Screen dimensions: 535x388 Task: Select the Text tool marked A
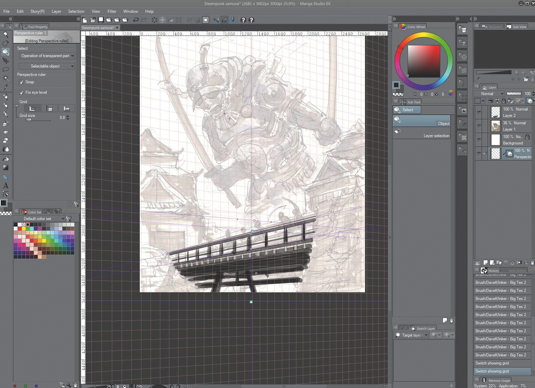point(5,186)
